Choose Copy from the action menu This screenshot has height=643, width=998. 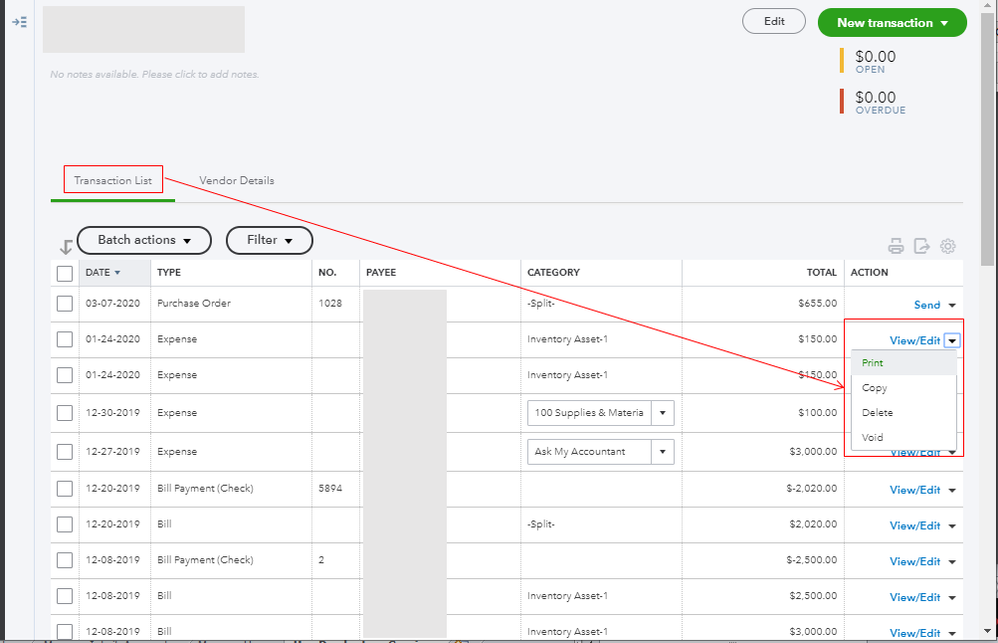[874, 388]
